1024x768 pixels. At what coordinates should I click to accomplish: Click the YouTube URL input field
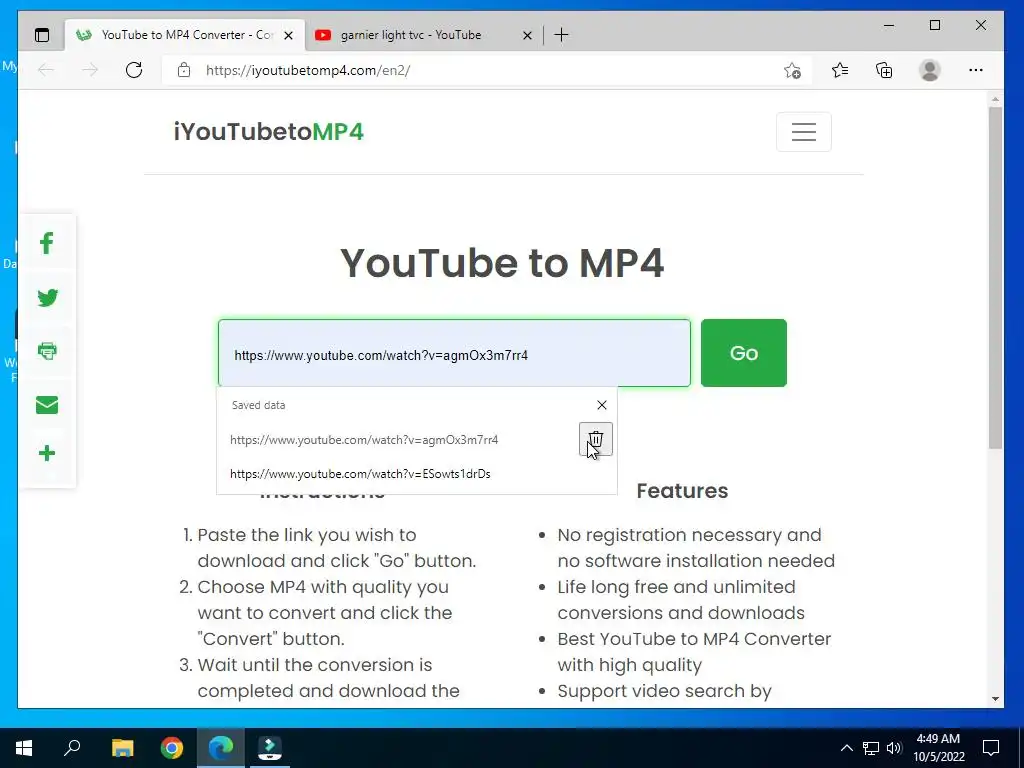455,353
